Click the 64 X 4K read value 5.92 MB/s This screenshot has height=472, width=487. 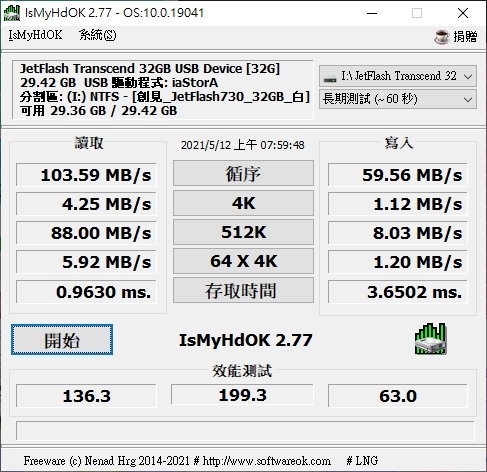click(86, 262)
